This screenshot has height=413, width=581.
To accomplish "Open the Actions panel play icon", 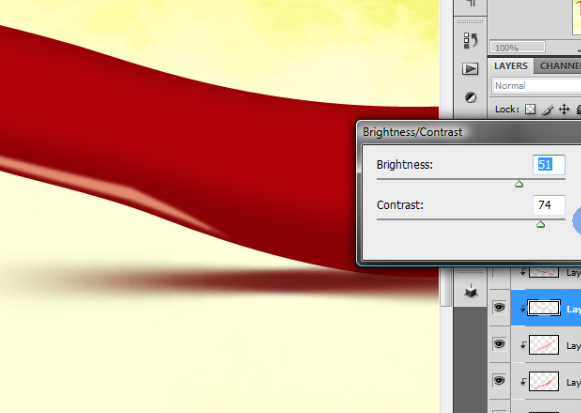I will (x=470, y=69).
